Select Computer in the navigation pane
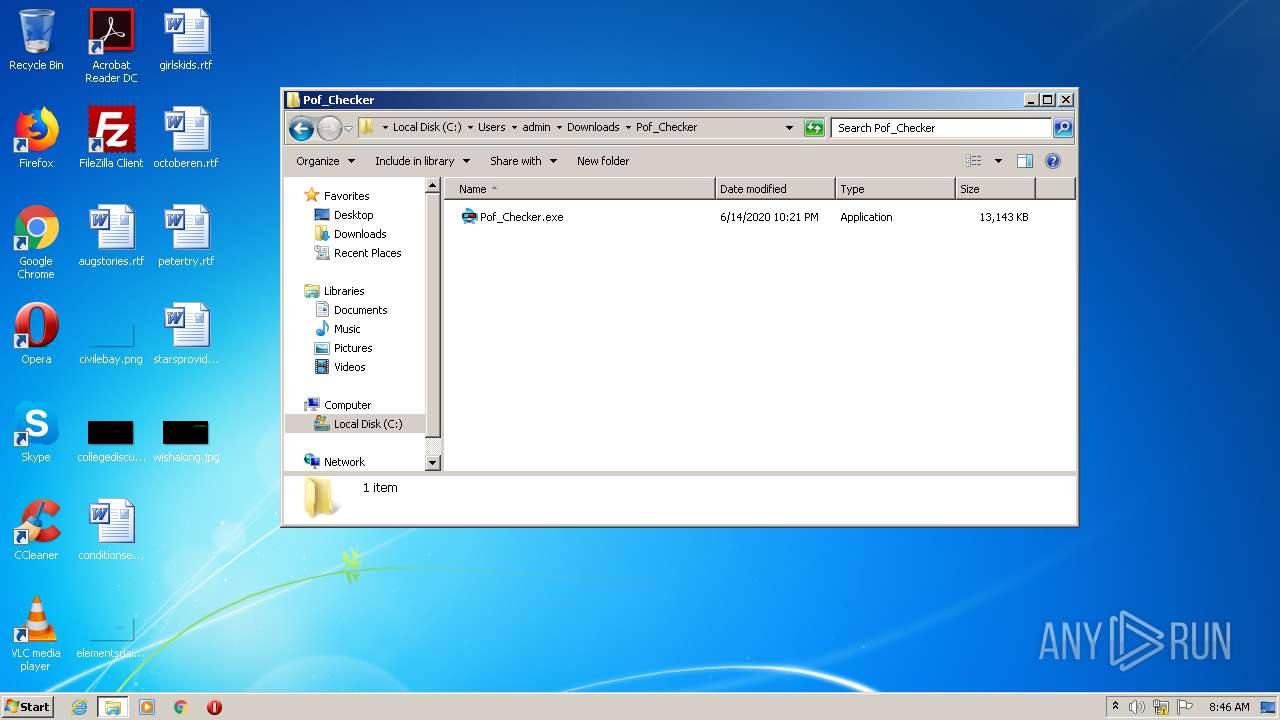 pos(347,405)
